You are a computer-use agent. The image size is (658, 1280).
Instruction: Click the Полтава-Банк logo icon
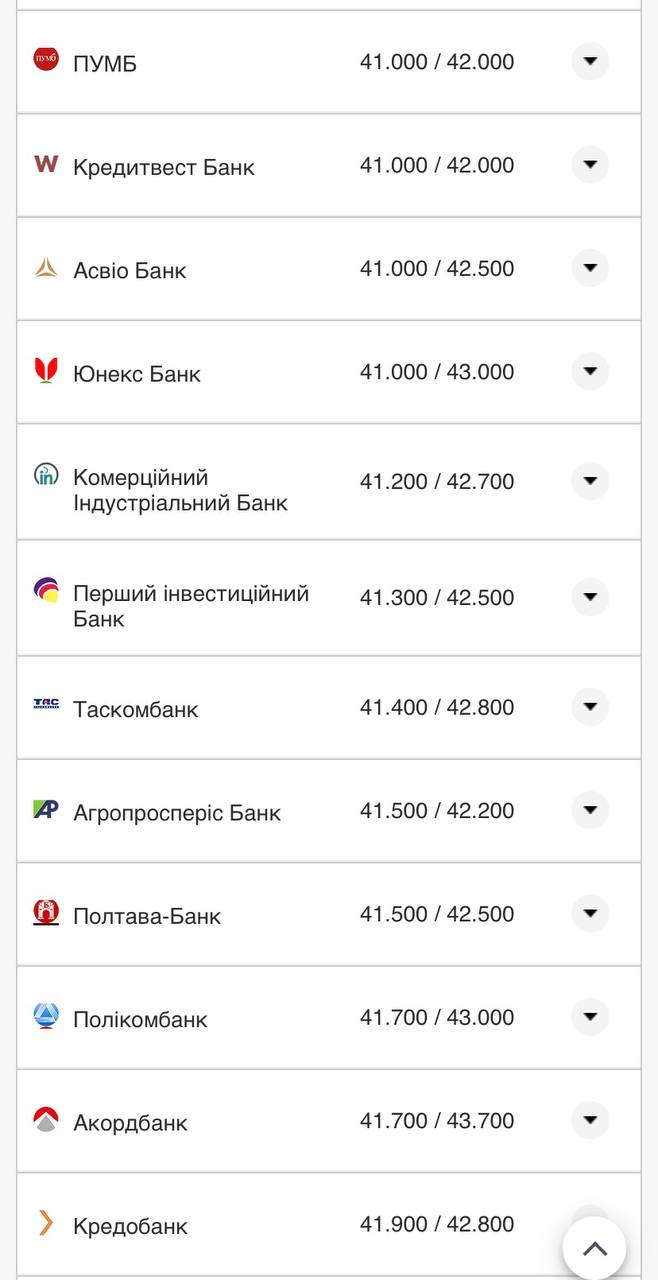[46, 912]
